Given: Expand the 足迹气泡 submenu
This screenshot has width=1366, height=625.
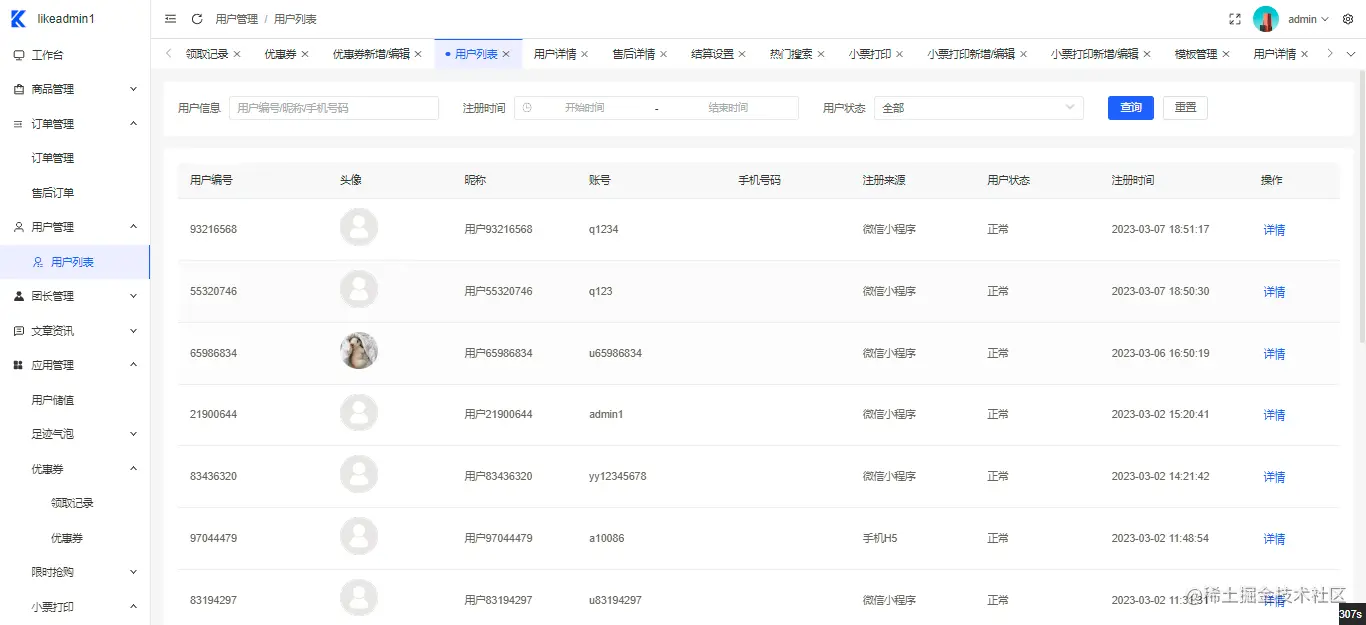Looking at the screenshot, I should pos(133,434).
